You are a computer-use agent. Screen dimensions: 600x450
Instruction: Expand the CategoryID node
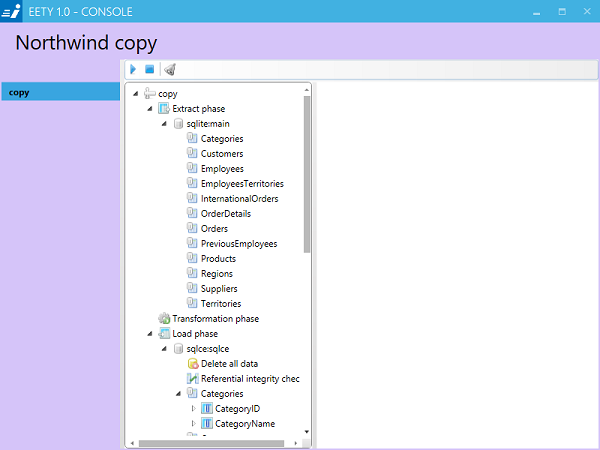coord(193,409)
